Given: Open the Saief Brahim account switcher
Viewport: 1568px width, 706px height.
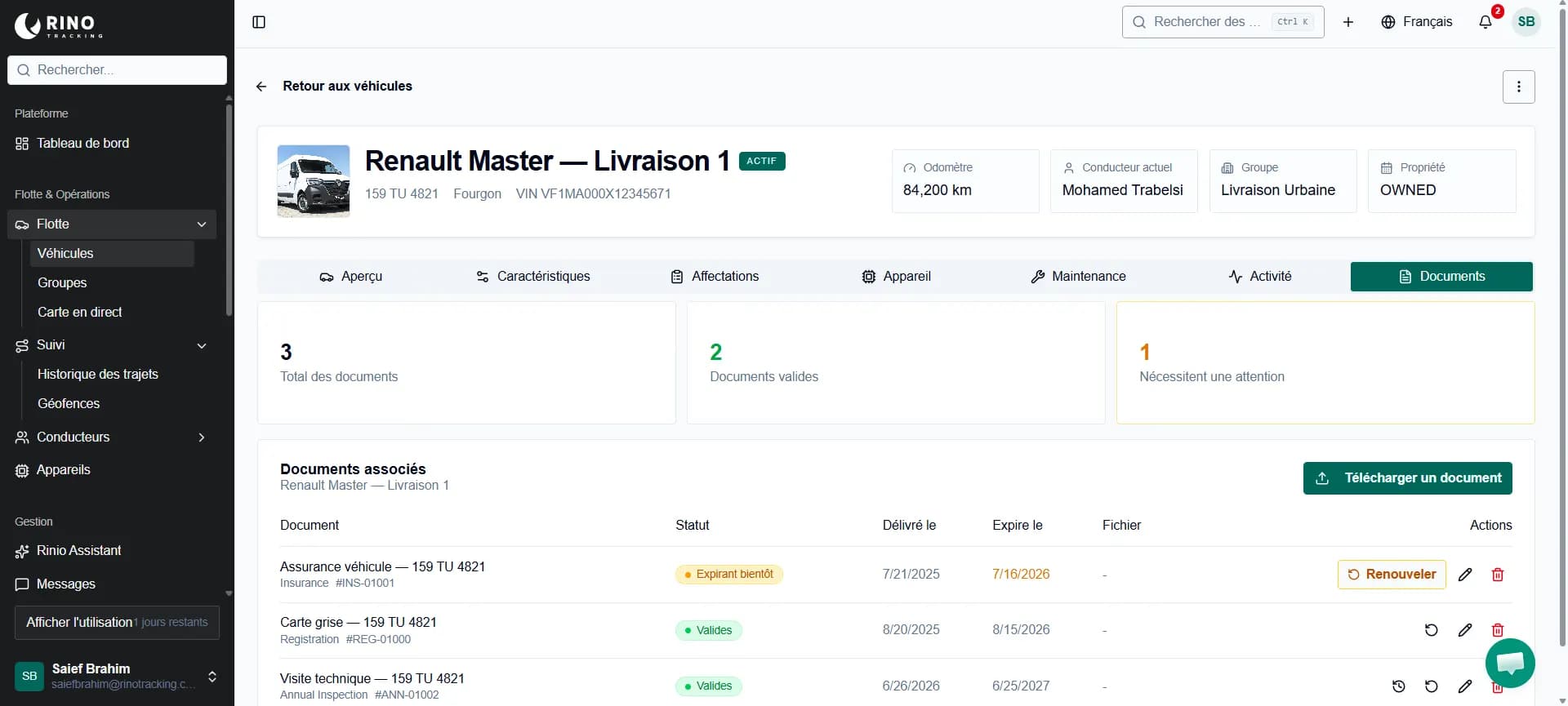Looking at the screenshot, I should point(117,676).
